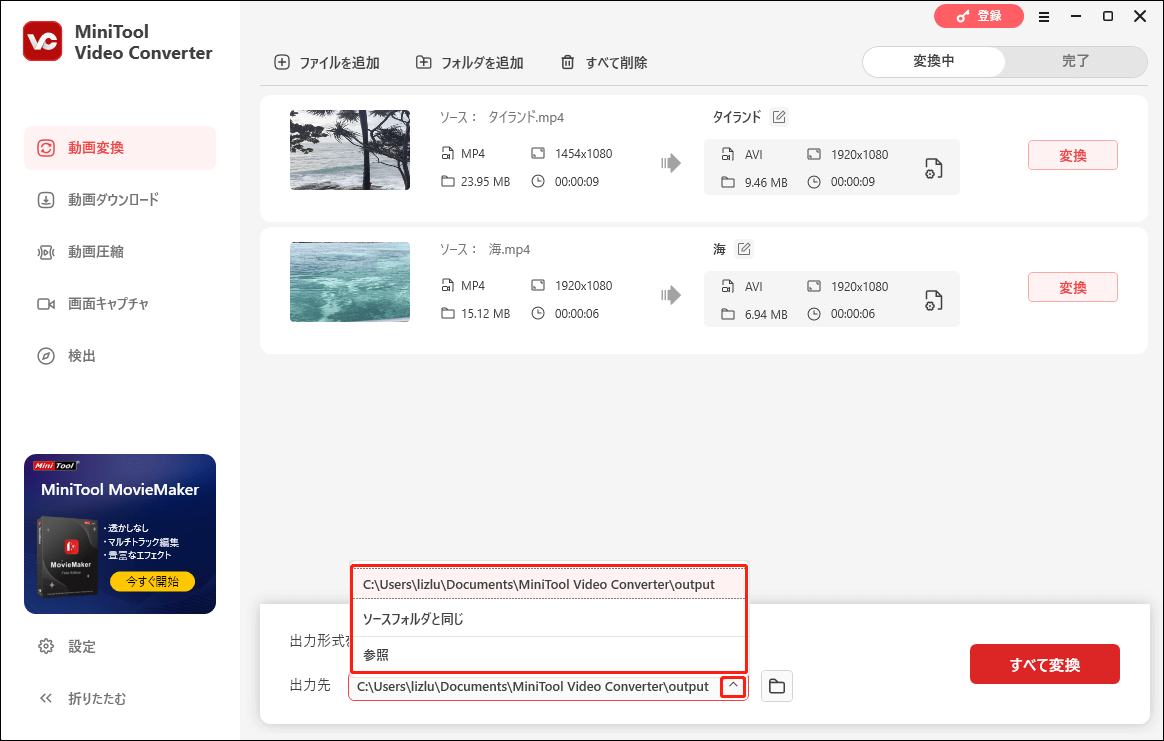Image resolution: width=1164 pixels, height=741 pixels.
Task: Click ファイルを追加 button
Action: pyautogui.click(x=327, y=62)
